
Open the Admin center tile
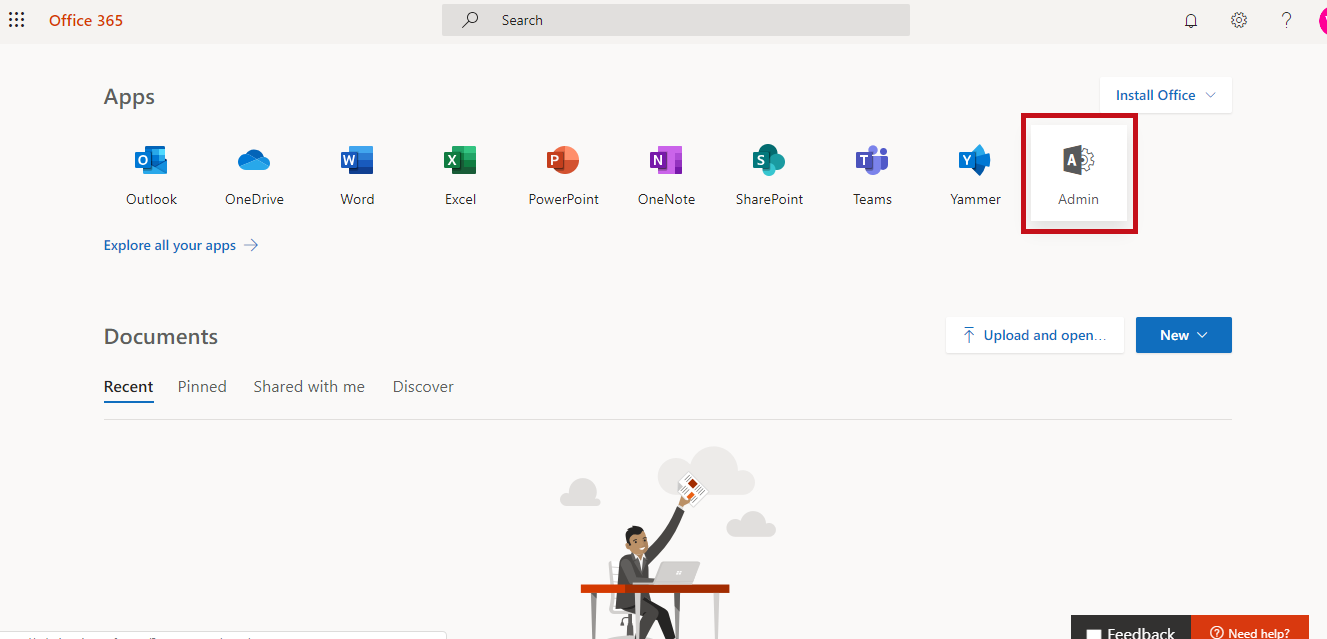1078,174
